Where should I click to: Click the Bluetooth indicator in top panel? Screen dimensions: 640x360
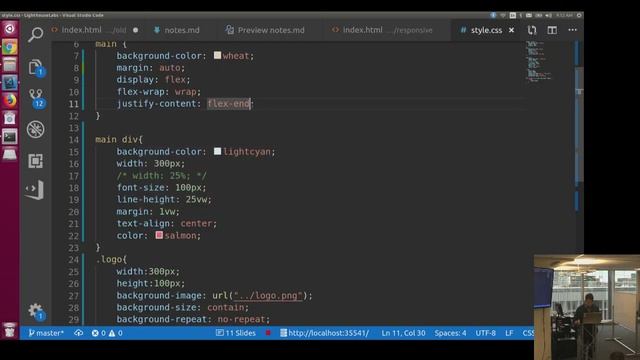[x=493, y=15]
